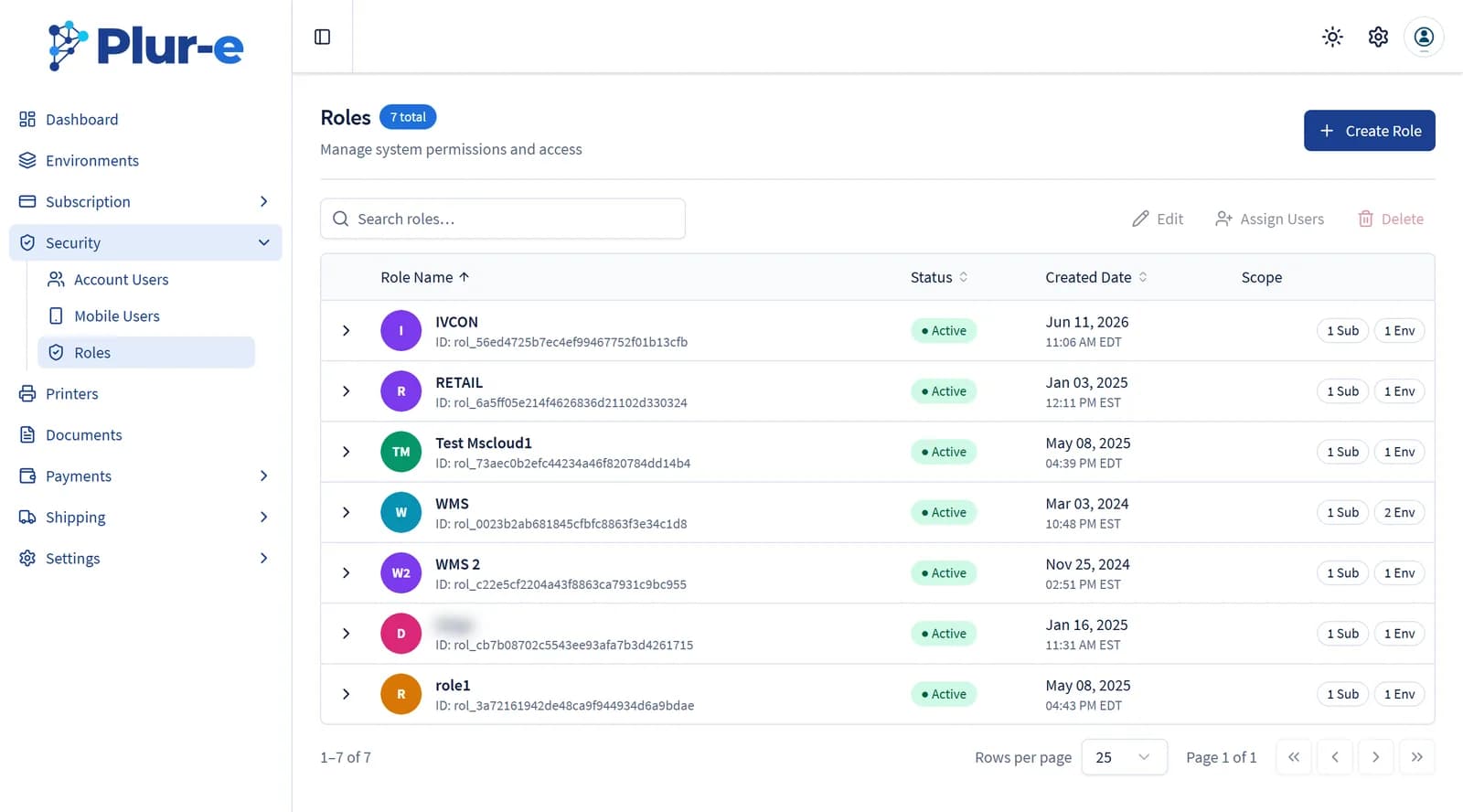Screen dimensions: 1463x812
Task: Click the TM green avatar
Action: [x=400, y=452]
